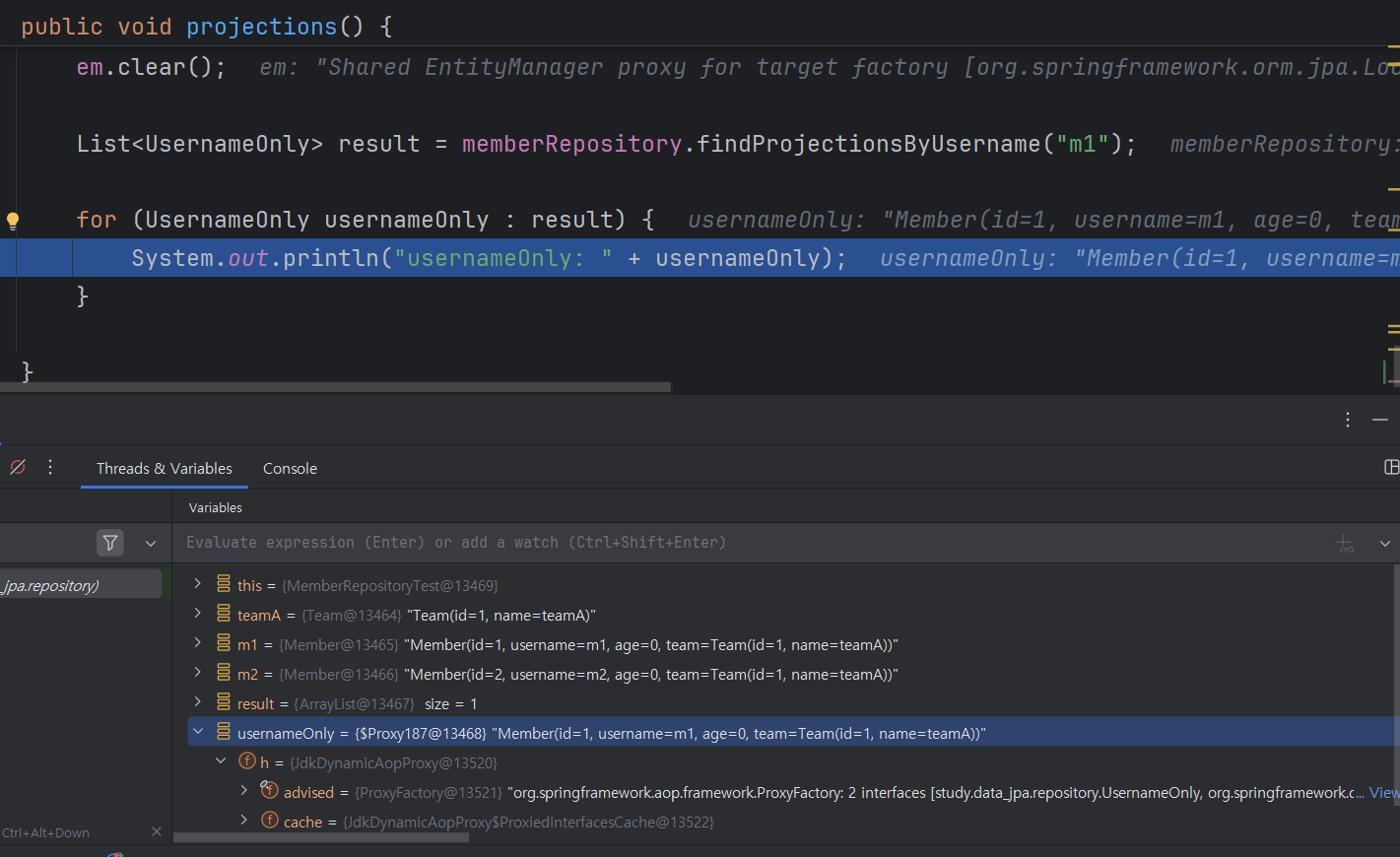Screen dimensions: 1400x857
Task: Click the View link on advised row
Action: [1386, 792]
